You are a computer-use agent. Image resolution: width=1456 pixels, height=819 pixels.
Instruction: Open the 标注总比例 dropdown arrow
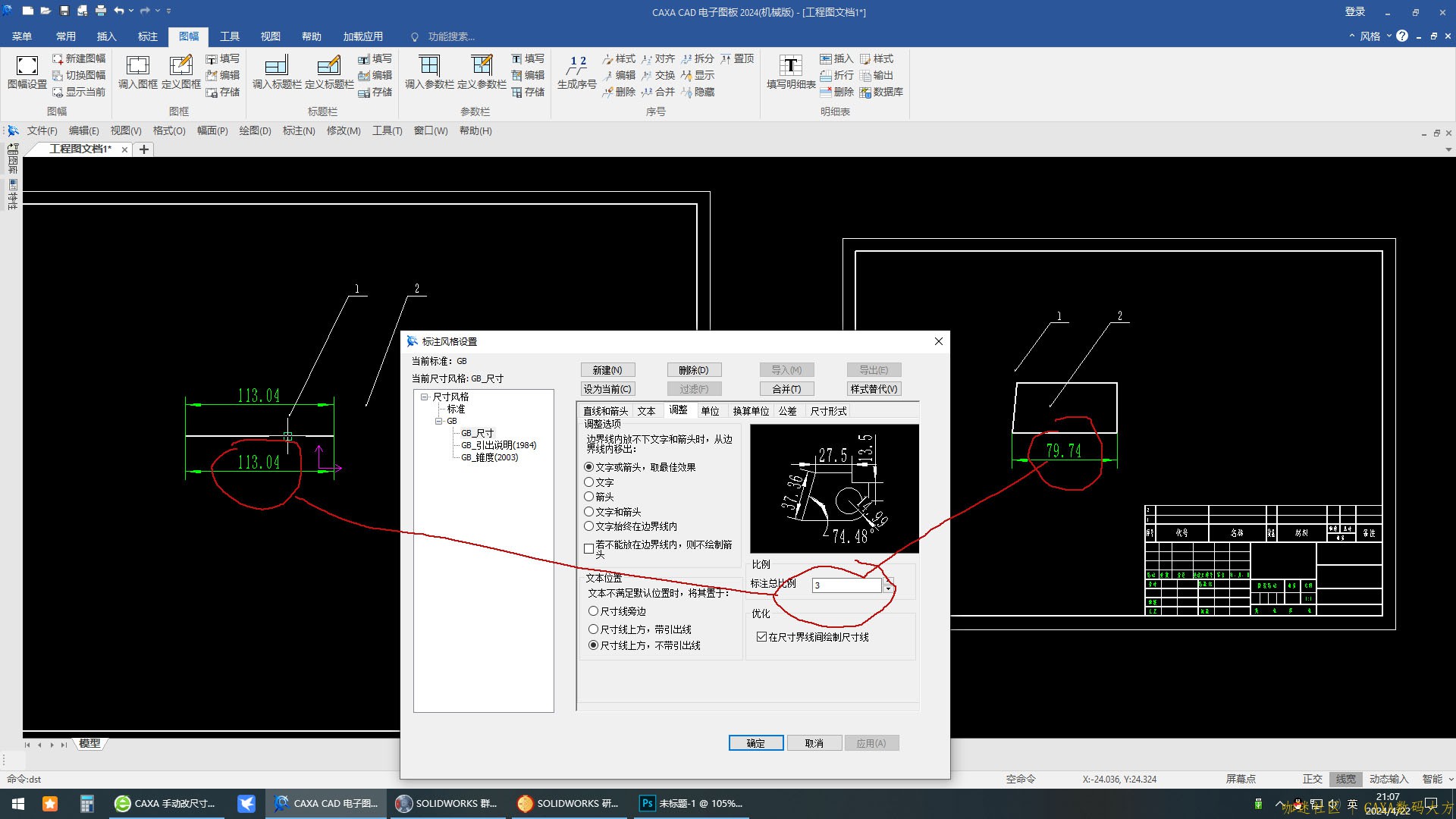(888, 589)
